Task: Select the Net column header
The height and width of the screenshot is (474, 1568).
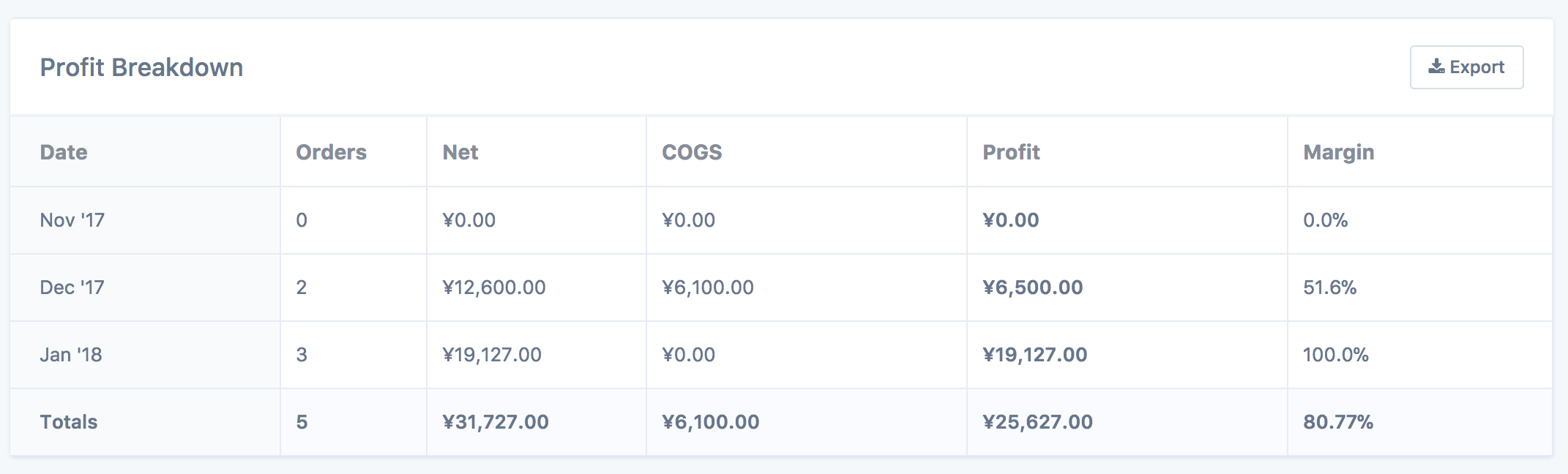Action: coord(460,152)
